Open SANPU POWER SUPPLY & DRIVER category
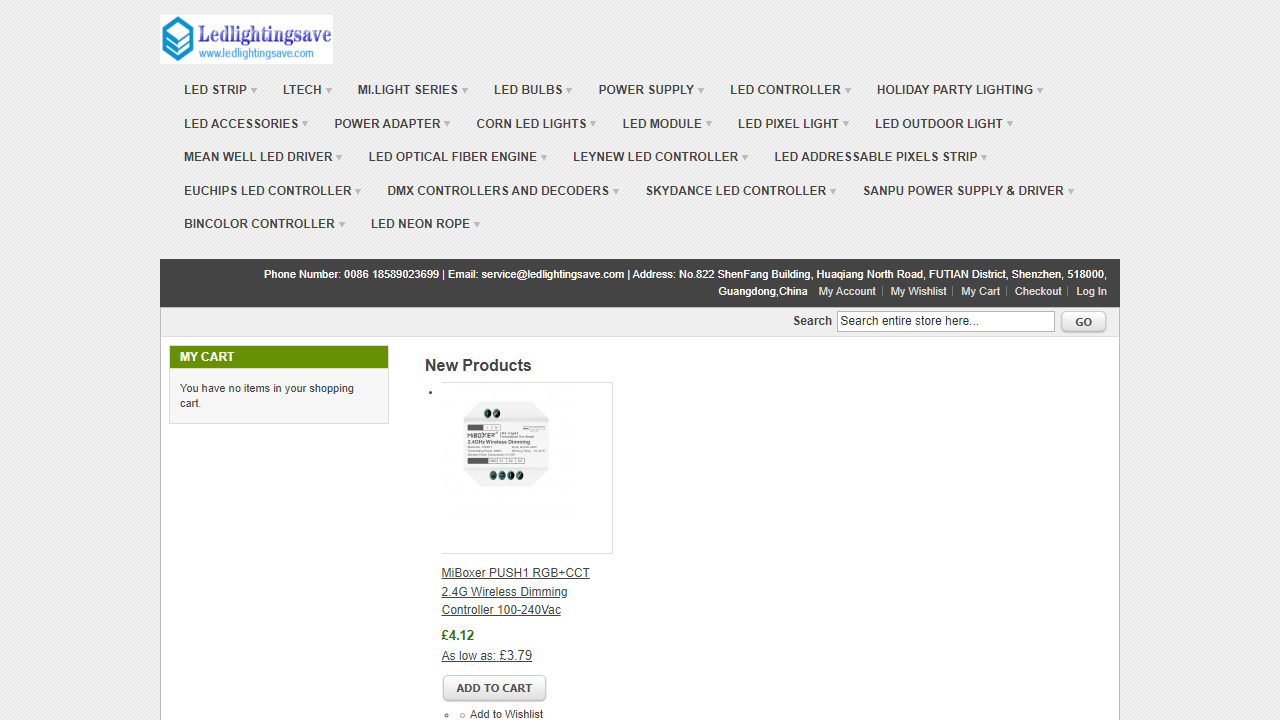The width and height of the screenshot is (1280, 720). (969, 191)
